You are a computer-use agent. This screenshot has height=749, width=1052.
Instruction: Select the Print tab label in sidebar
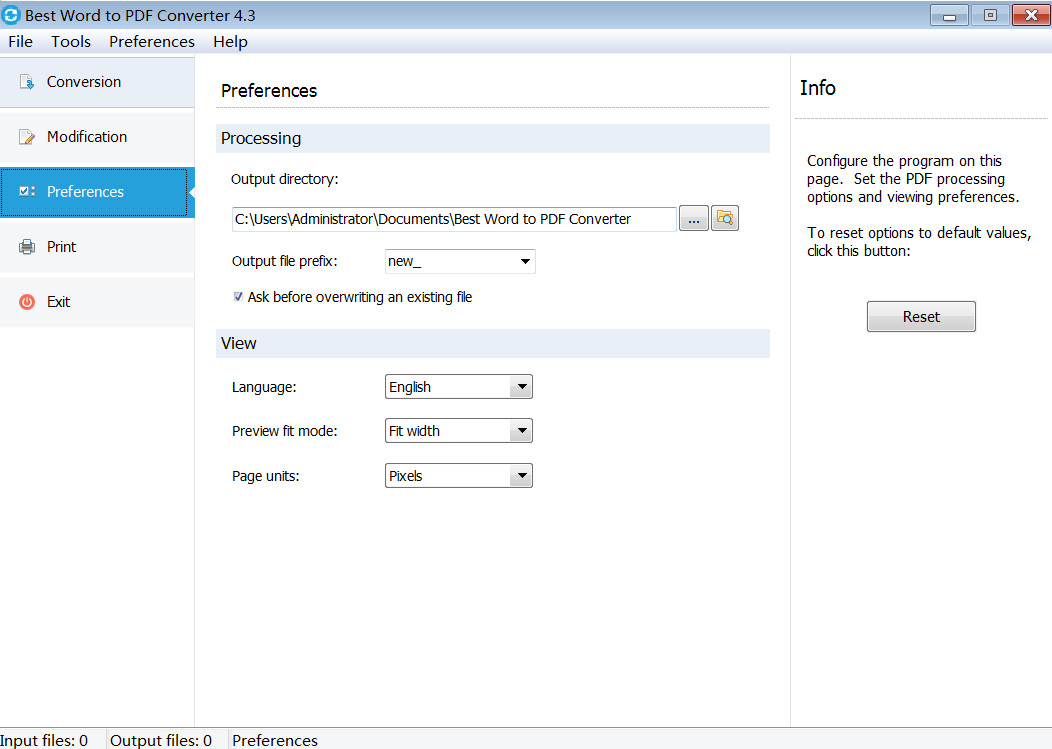pyautogui.click(x=62, y=247)
